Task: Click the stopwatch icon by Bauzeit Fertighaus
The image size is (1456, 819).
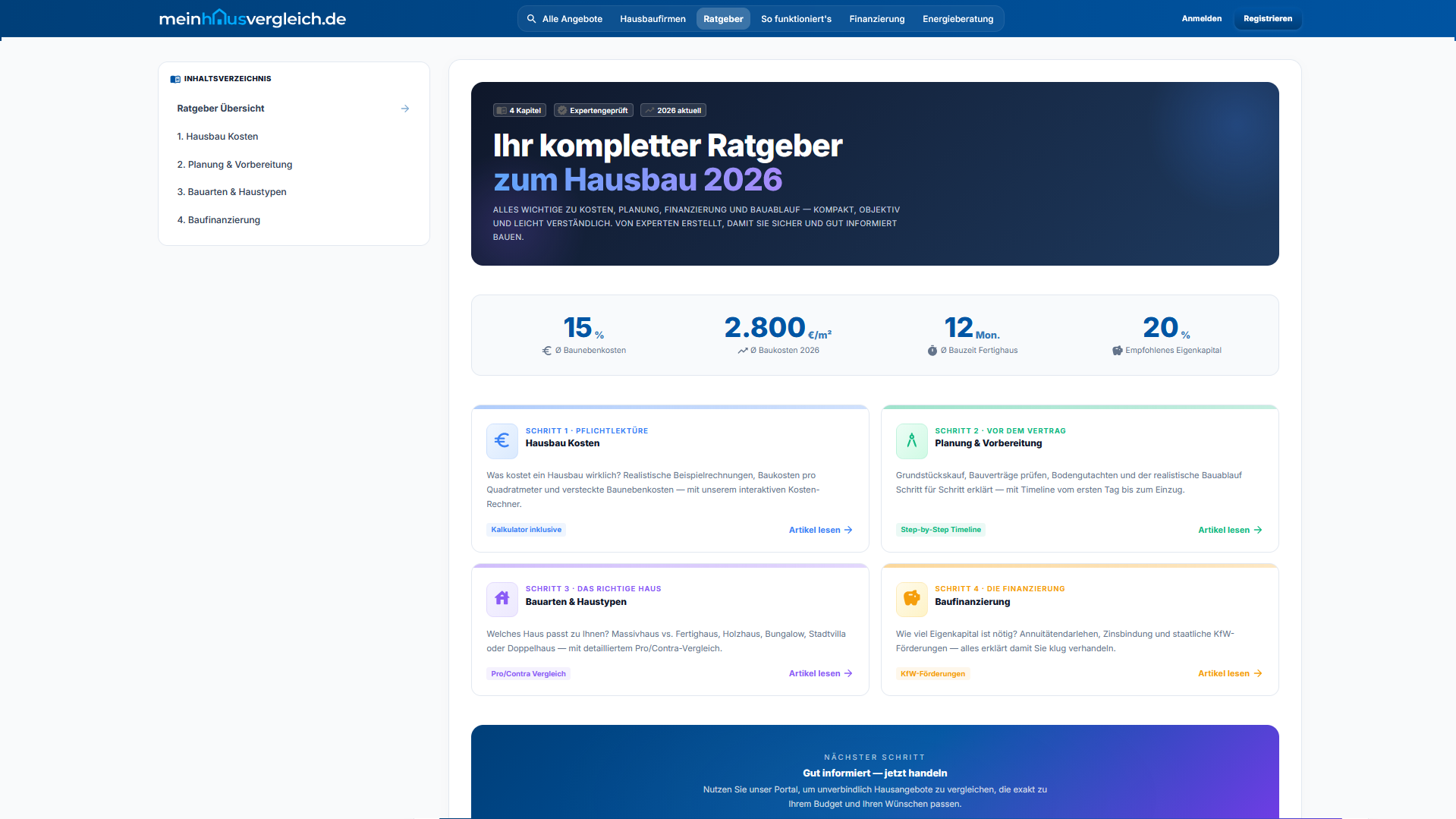Action: (932, 351)
